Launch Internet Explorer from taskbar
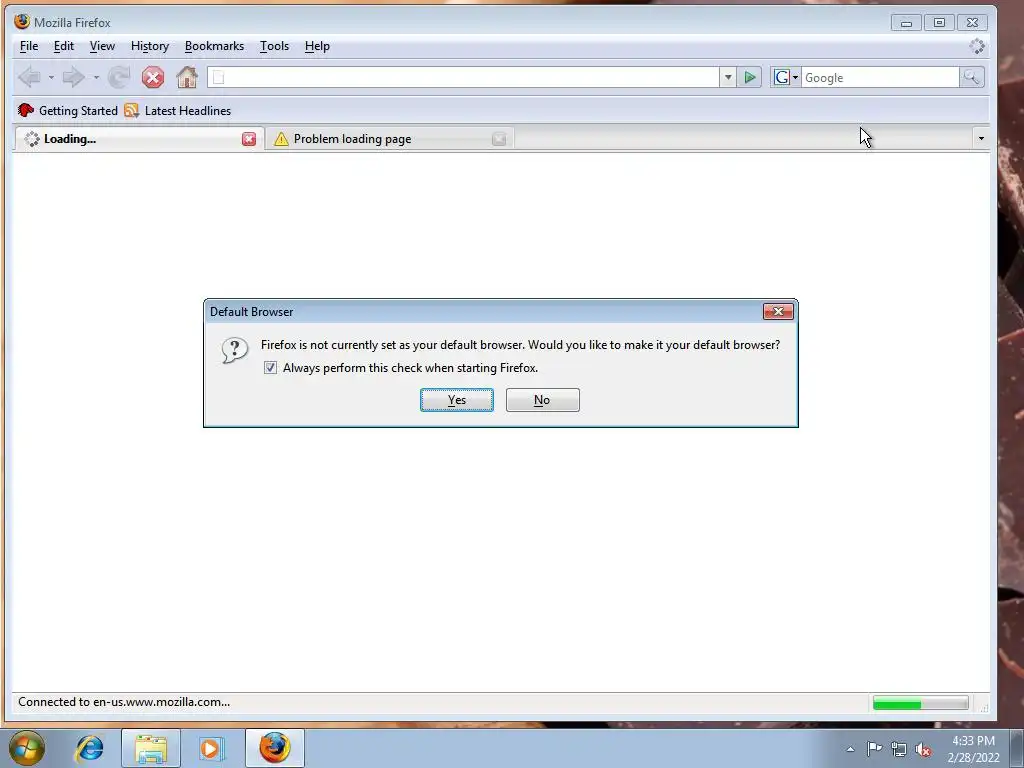1024x768 pixels. [89, 748]
